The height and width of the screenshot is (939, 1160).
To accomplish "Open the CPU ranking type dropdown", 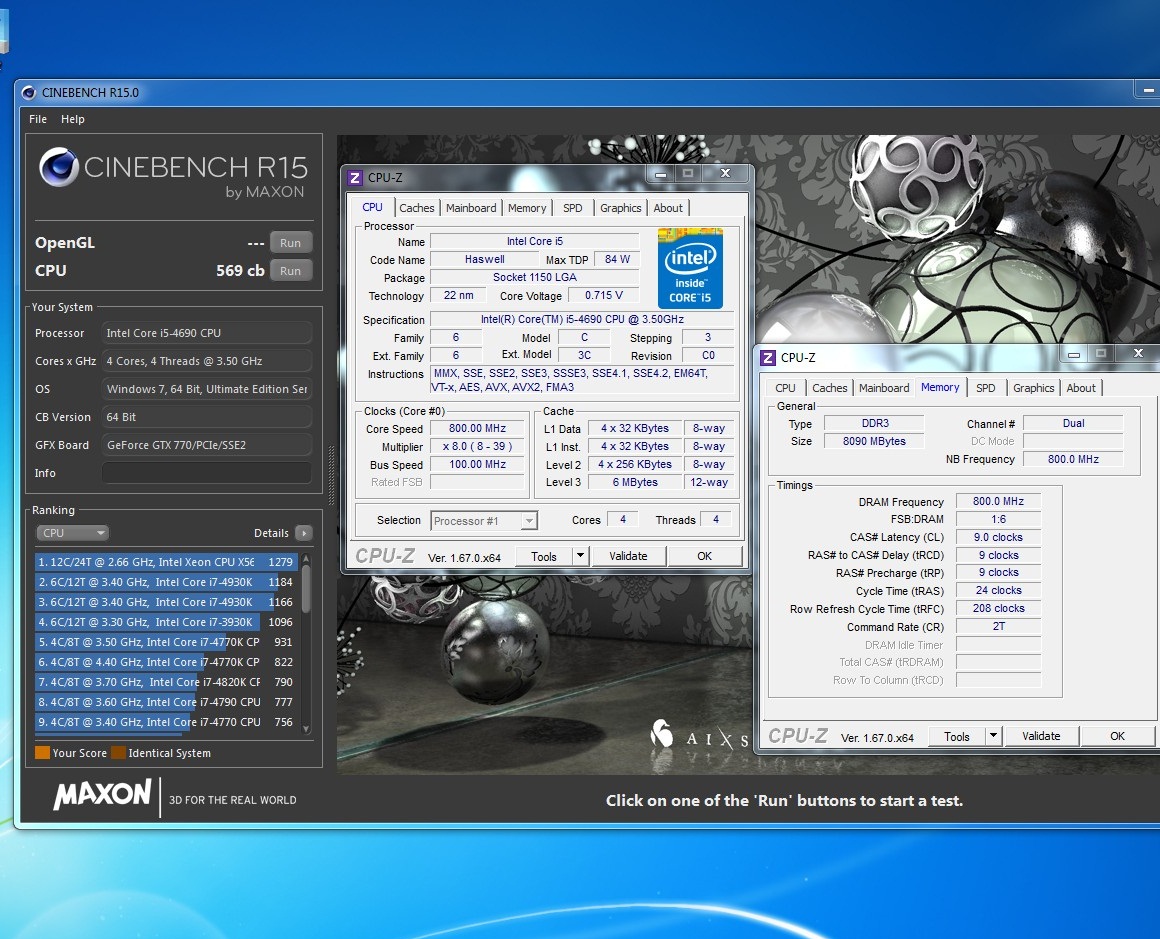I will point(72,533).
